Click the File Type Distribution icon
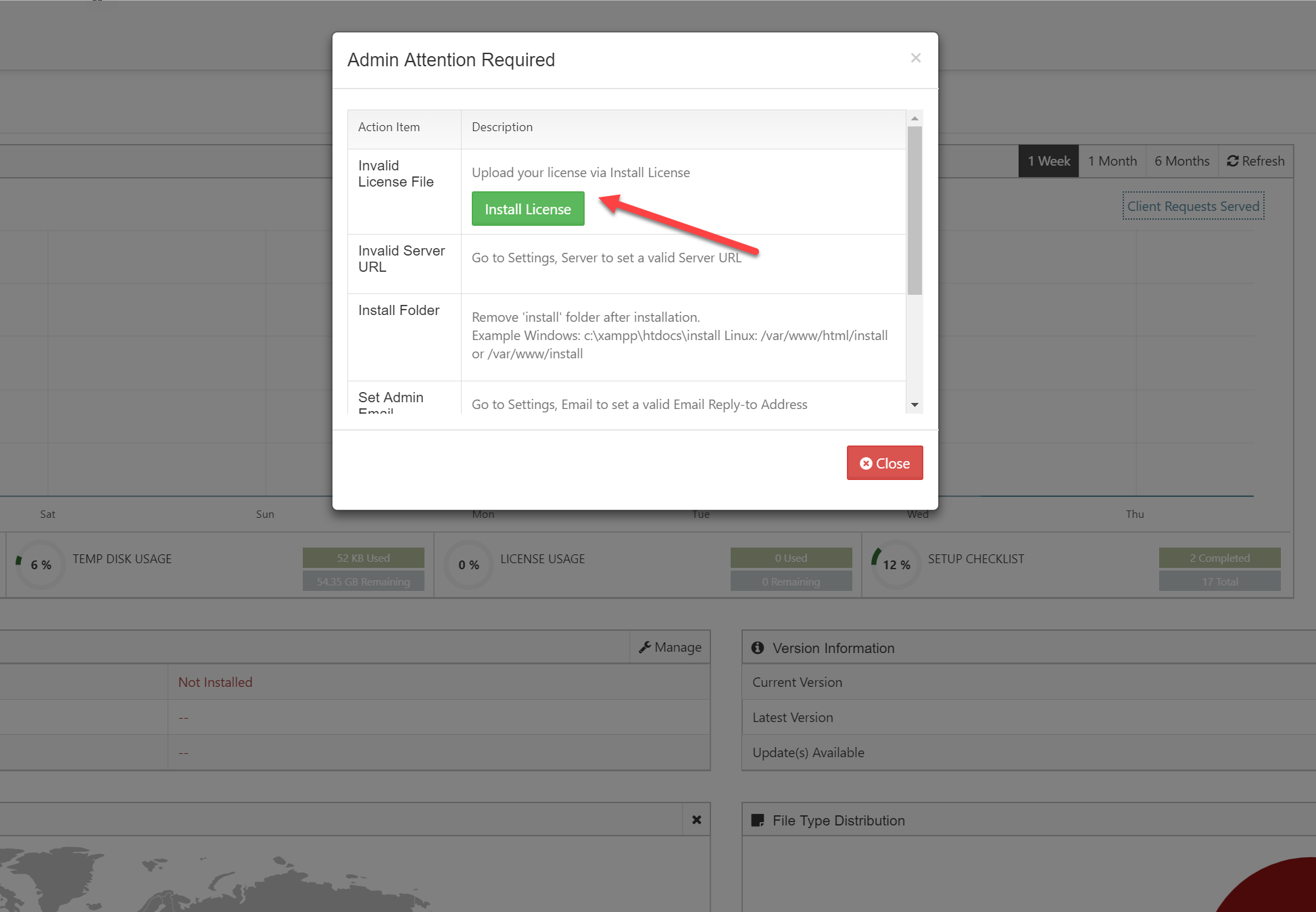Screen dimensions: 1316x912 click(758, 820)
